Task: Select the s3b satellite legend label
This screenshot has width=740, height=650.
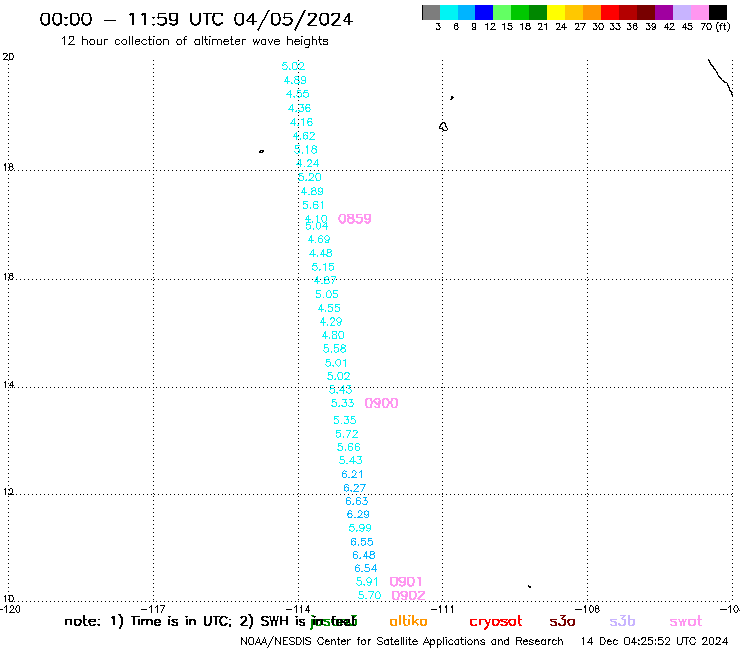Action: (622, 621)
